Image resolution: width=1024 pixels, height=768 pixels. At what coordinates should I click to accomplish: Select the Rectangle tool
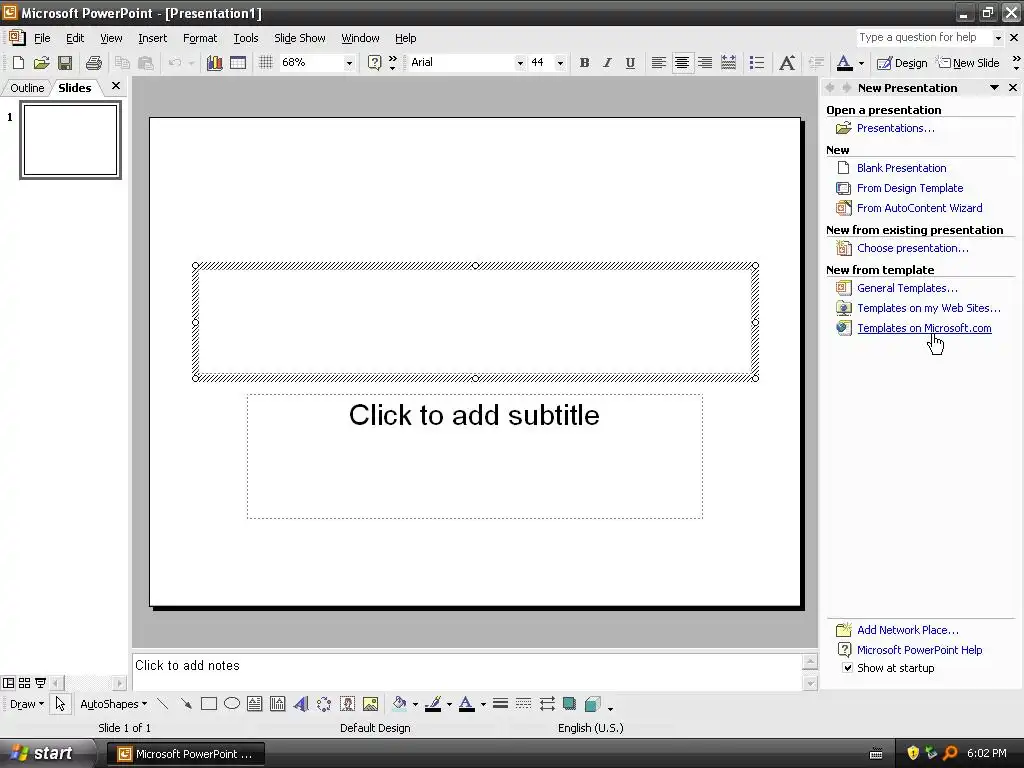pyautogui.click(x=209, y=704)
